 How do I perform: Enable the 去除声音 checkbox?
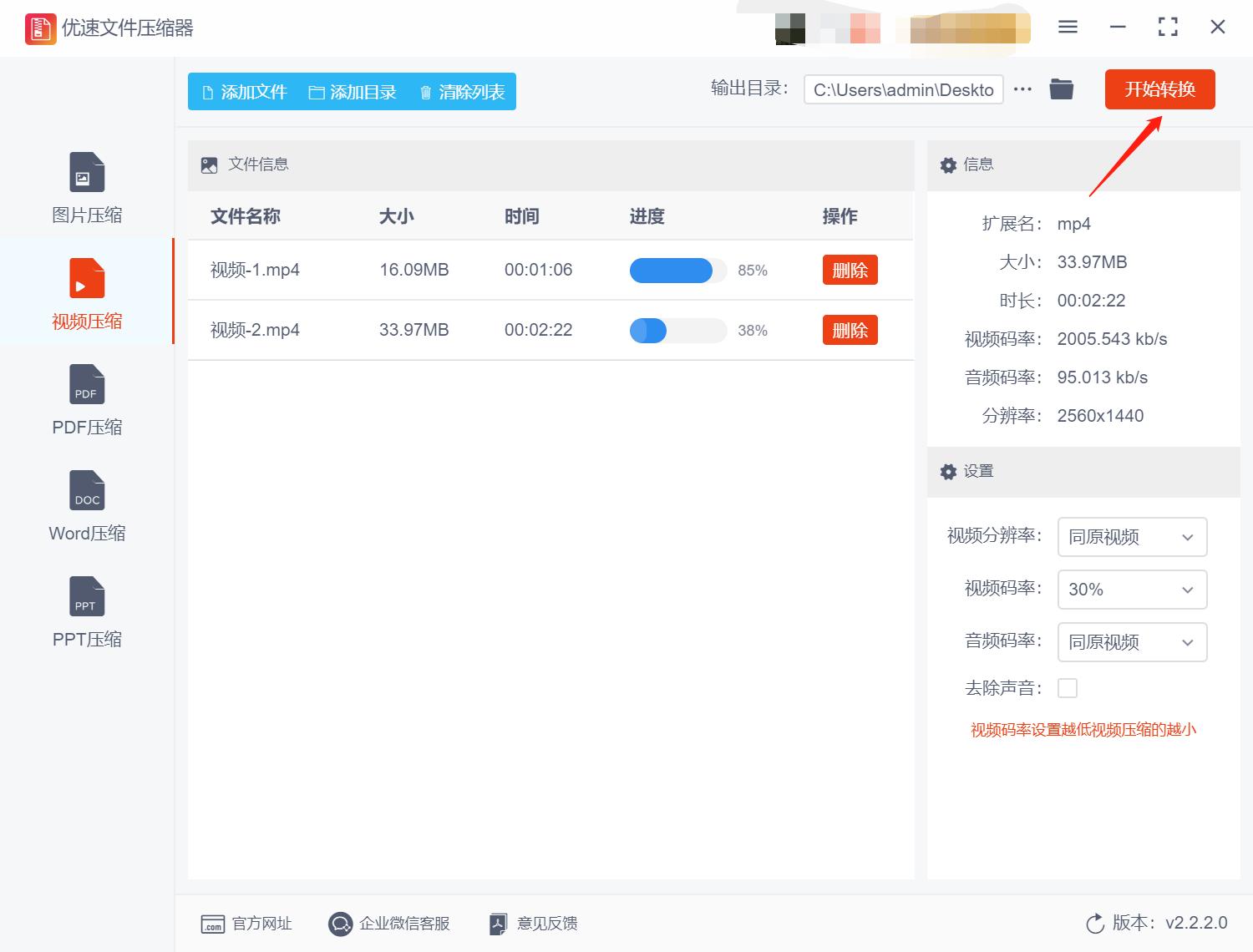(x=1068, y=687)
